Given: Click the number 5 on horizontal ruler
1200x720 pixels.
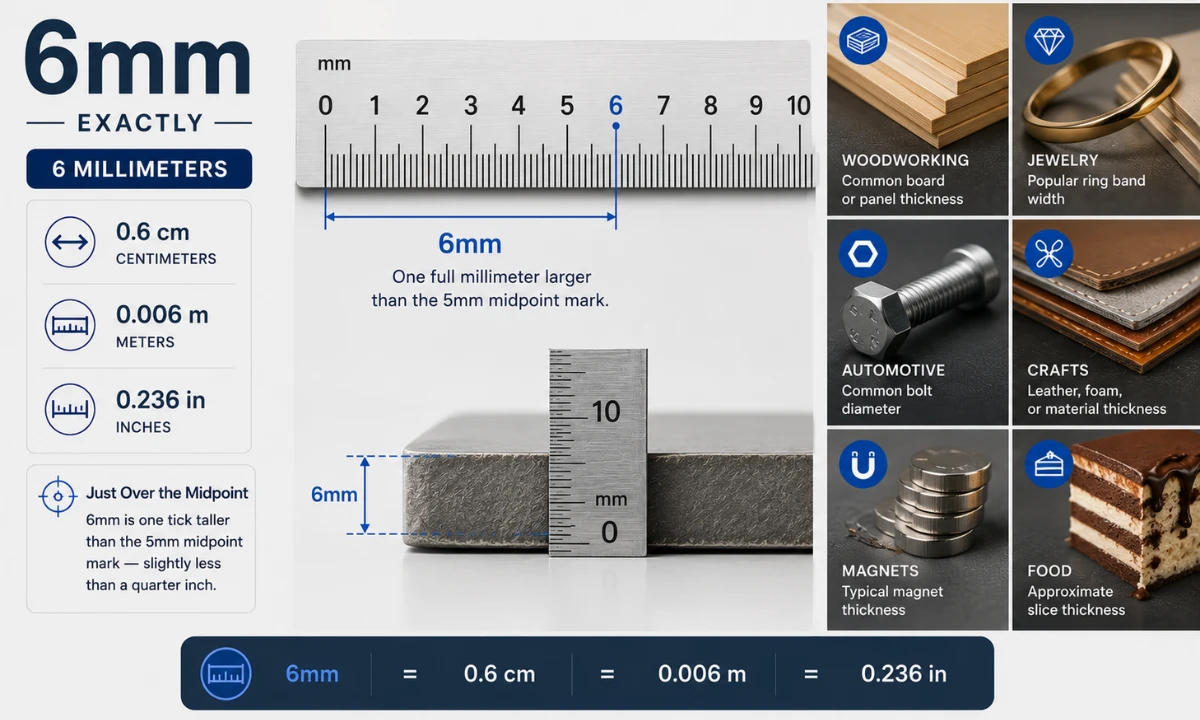Looking at the screenshot, I should [567, 105].
